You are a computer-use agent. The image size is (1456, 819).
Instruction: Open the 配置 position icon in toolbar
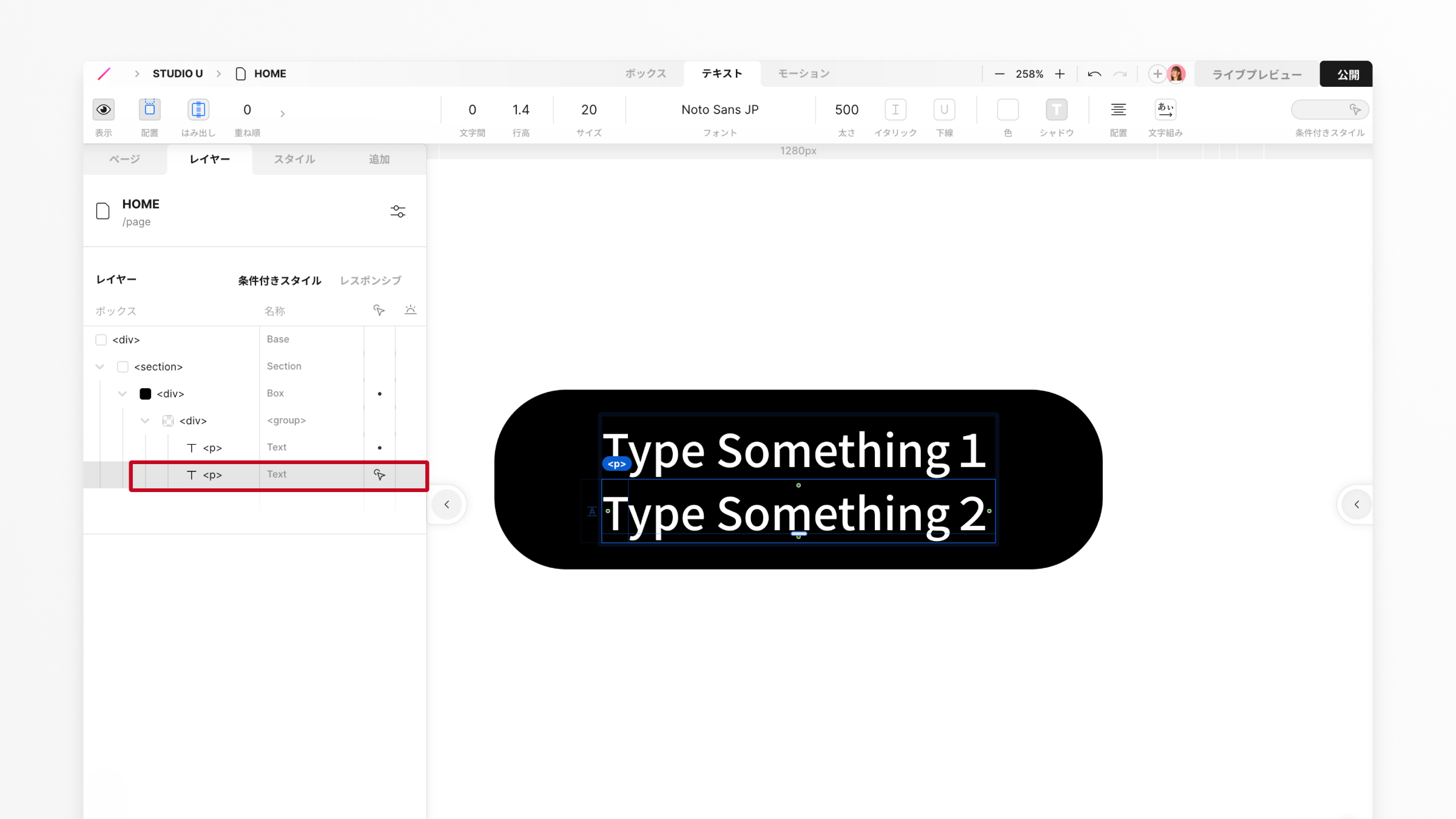point(149,110)
